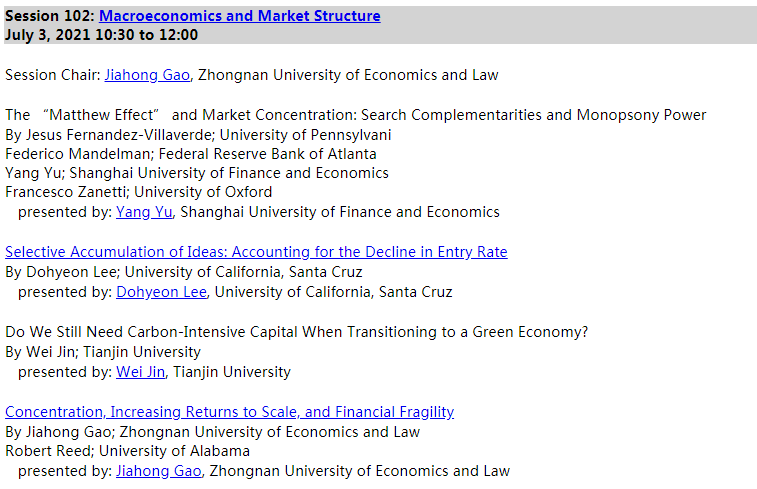Click the "By Wei Jin; Tianjin University" author line
This screenshot has width=757, height=489.
pos(103,352)
